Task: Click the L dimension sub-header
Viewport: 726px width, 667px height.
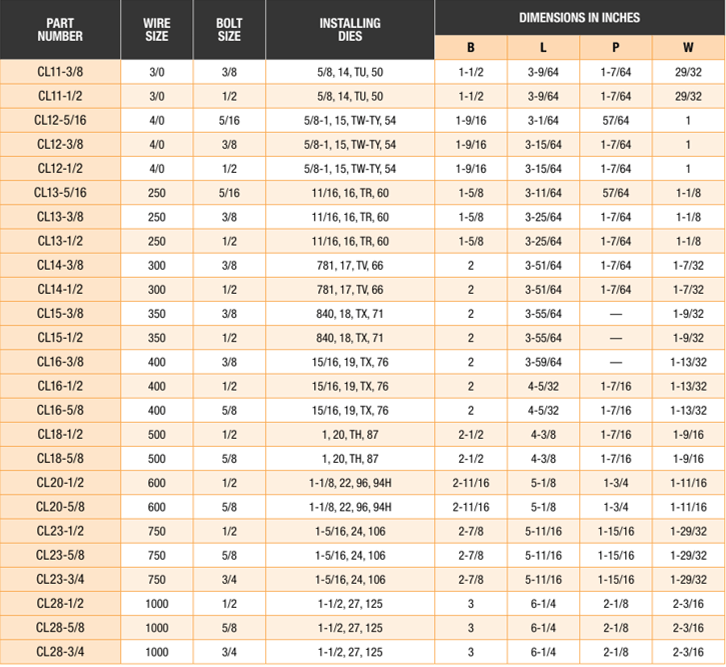Action: [x=544, y=48]
